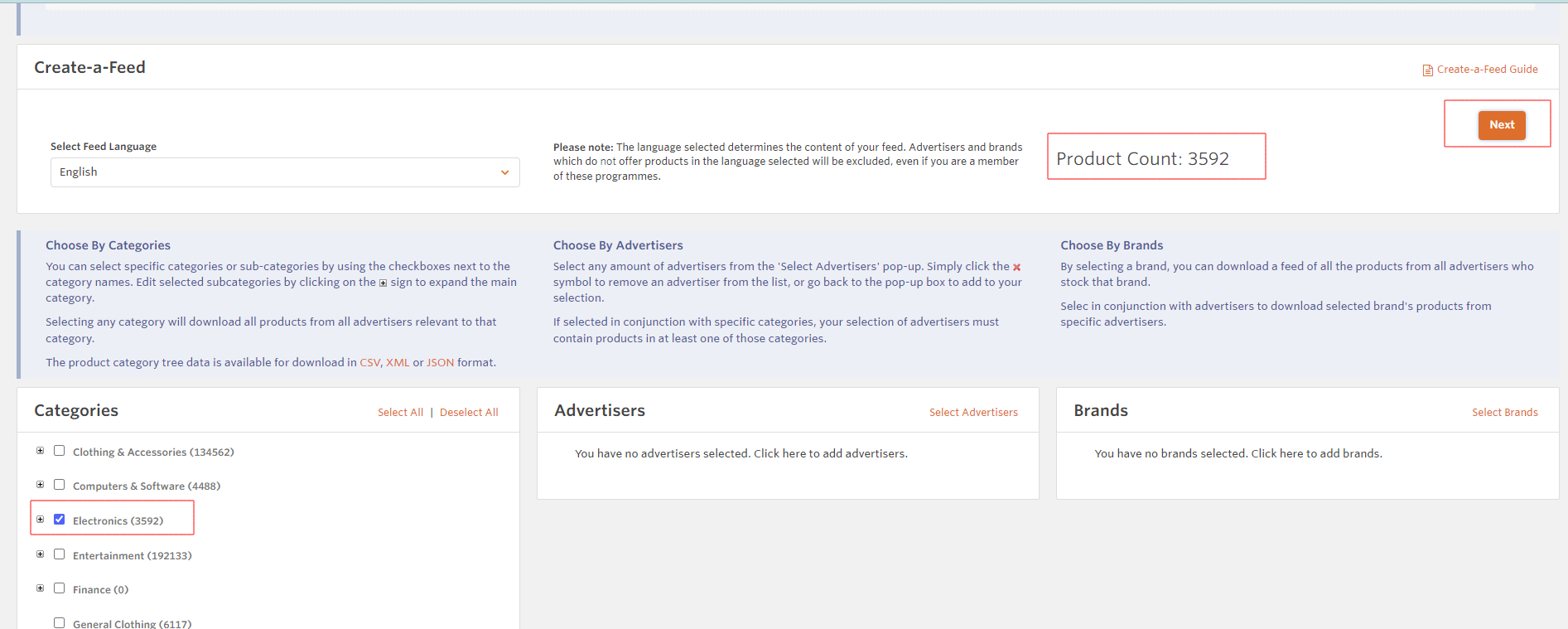
Task: Open the Select Advertisers pop-up link
Action: pos(972,413)
